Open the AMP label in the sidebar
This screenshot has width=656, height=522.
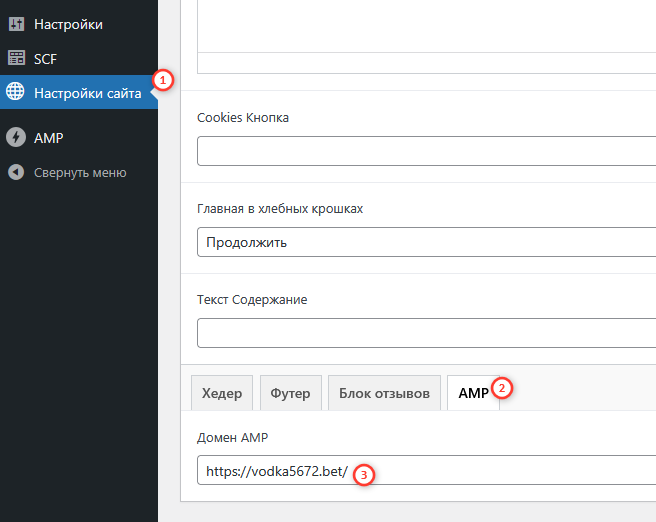point(48,138)
